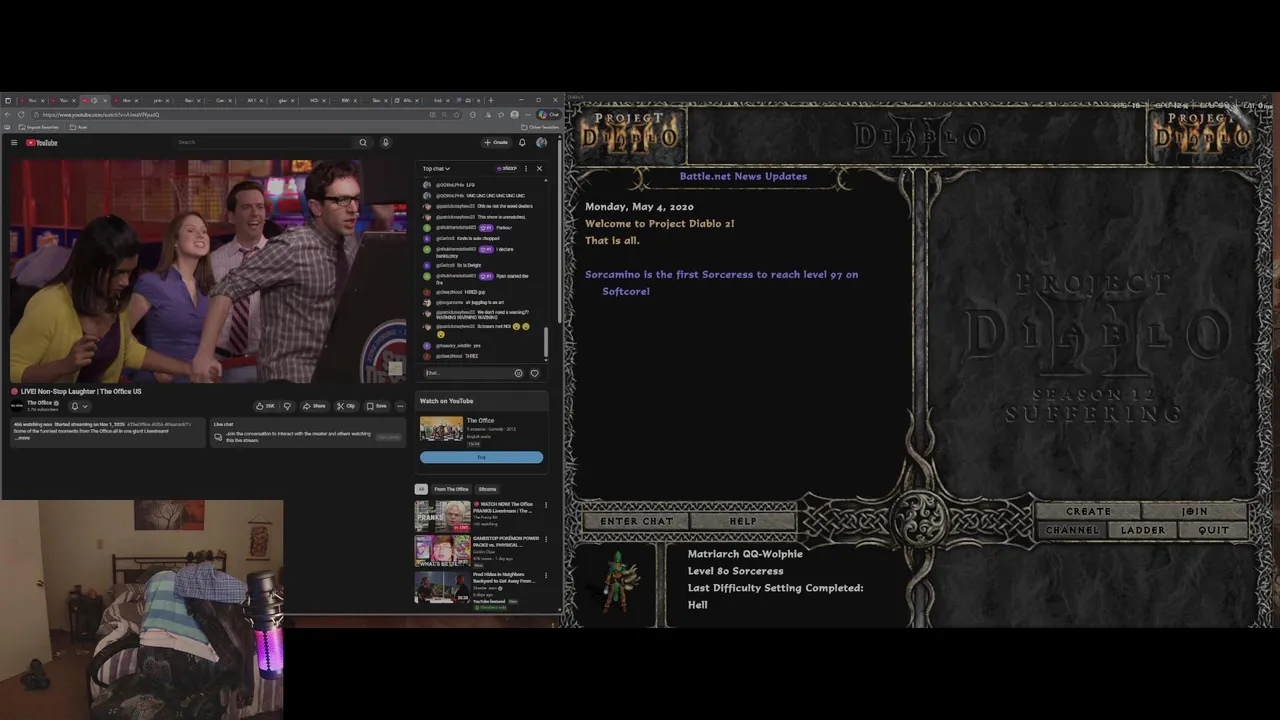Go to the YouTube home logo
This screenshot has height=720, width=1280.
[42, 143]
